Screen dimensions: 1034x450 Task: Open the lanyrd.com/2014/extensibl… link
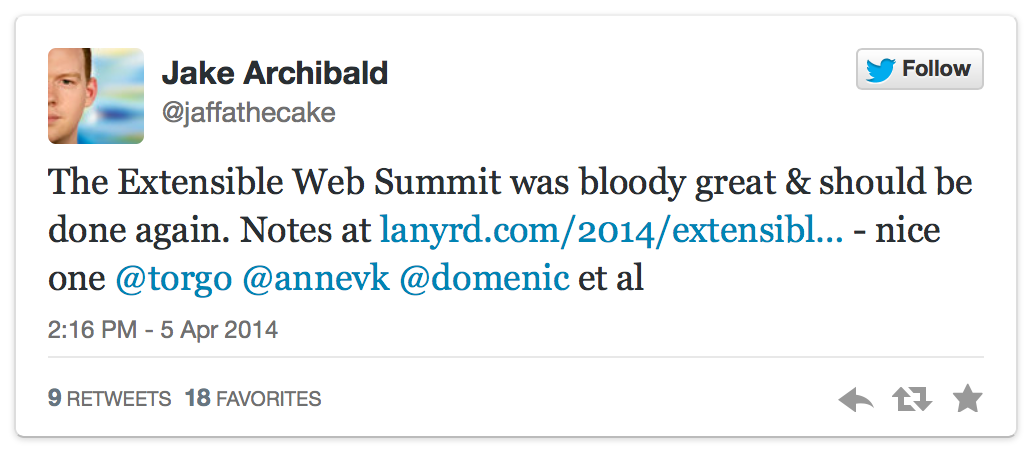tap(611, 231)
